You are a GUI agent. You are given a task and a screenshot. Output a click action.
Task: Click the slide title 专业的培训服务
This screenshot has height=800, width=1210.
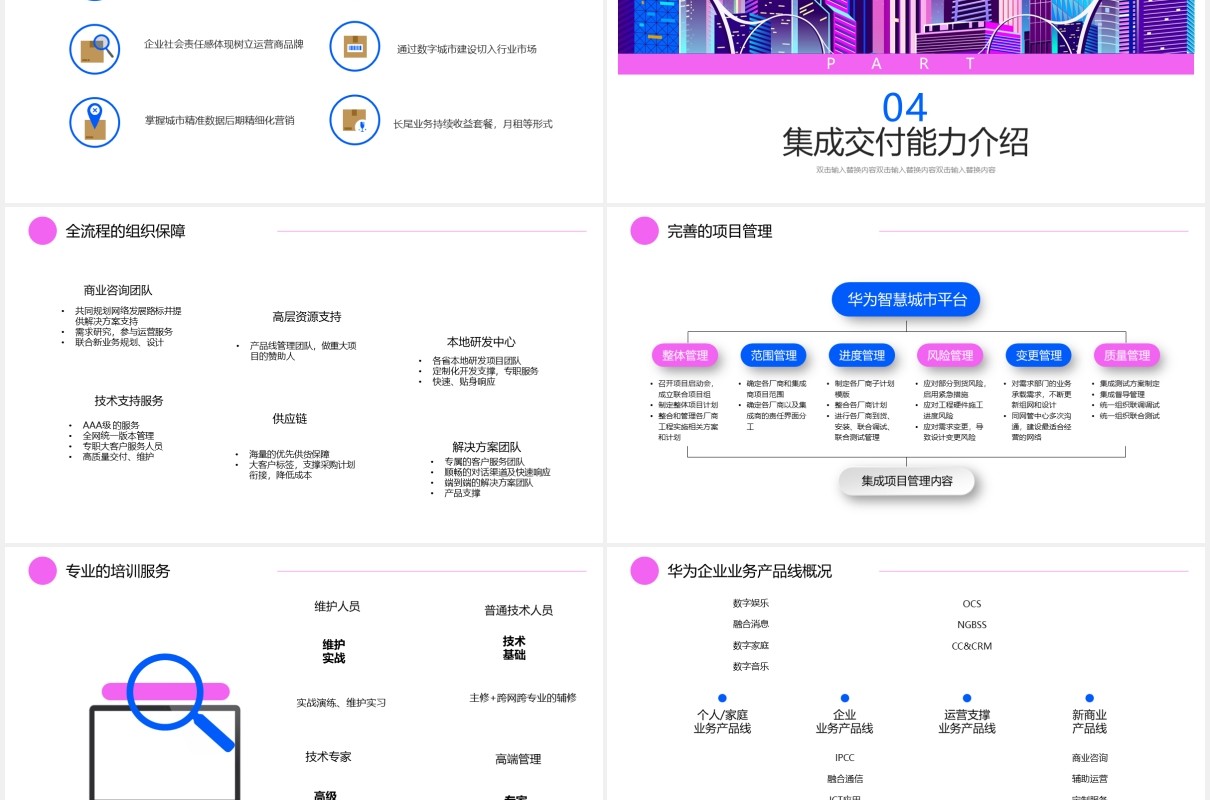coord(118,571)
